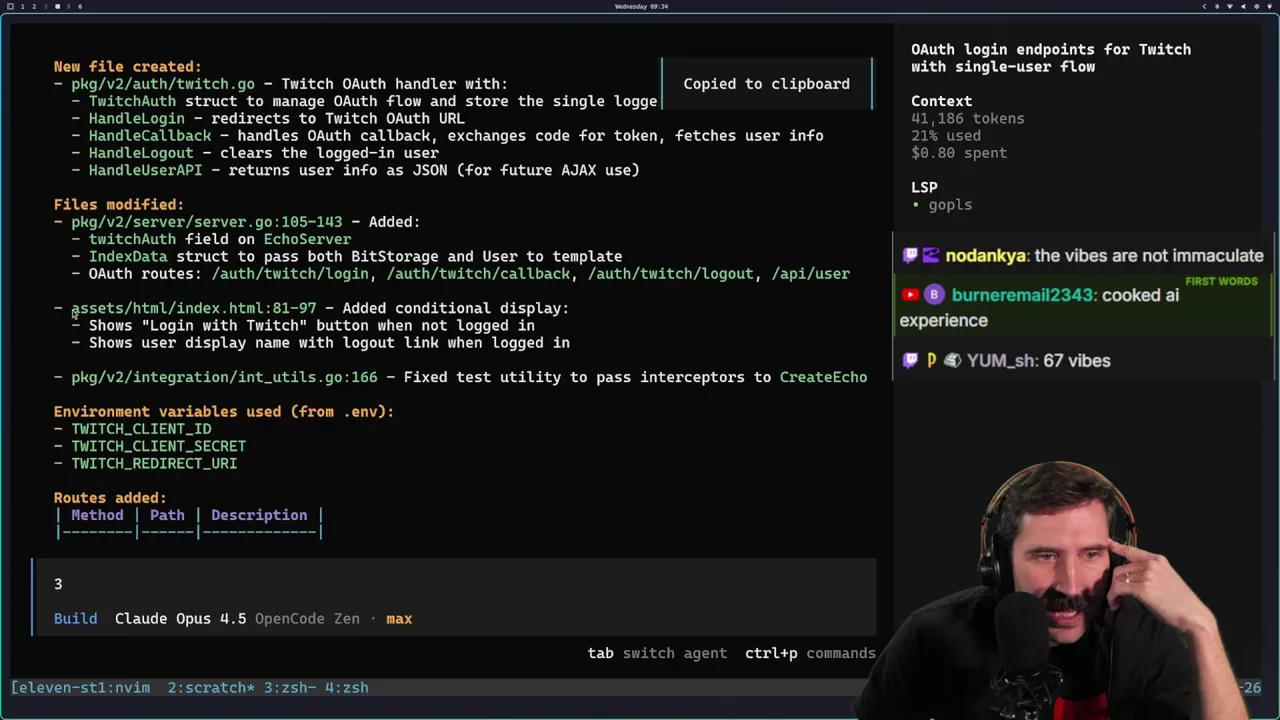Click the Build agent label
1280x720 pixels.
click(76, 619)
